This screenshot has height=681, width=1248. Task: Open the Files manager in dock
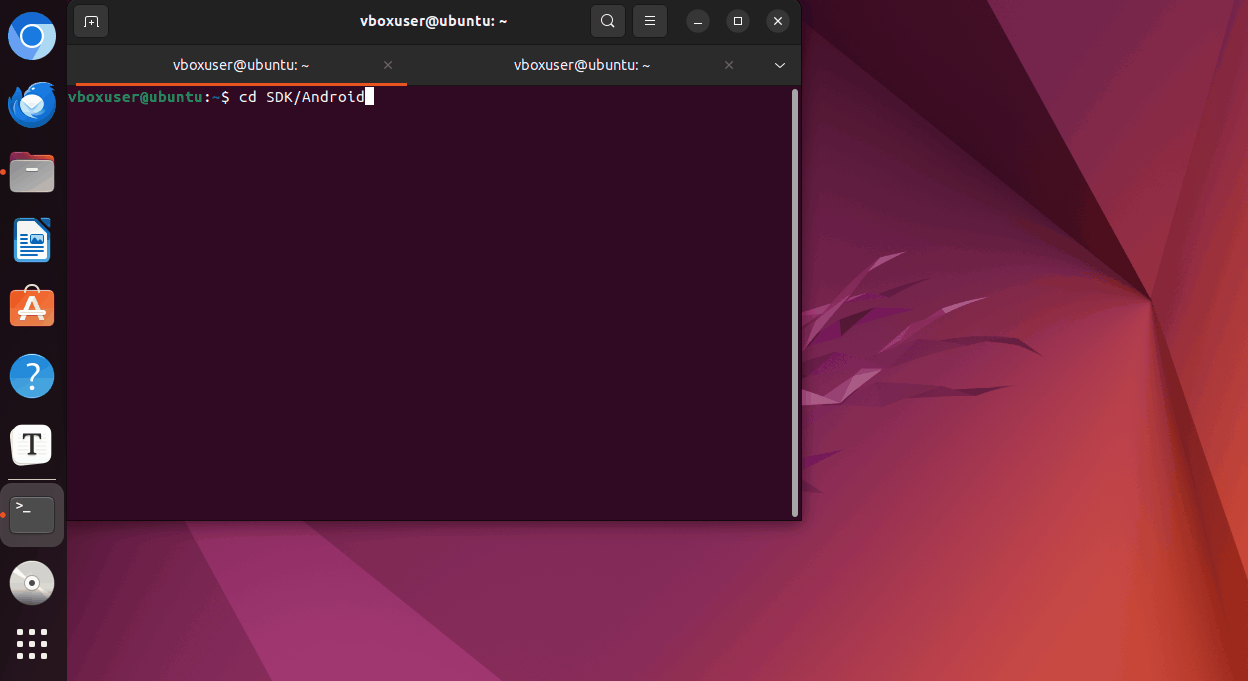pos(32,173)
